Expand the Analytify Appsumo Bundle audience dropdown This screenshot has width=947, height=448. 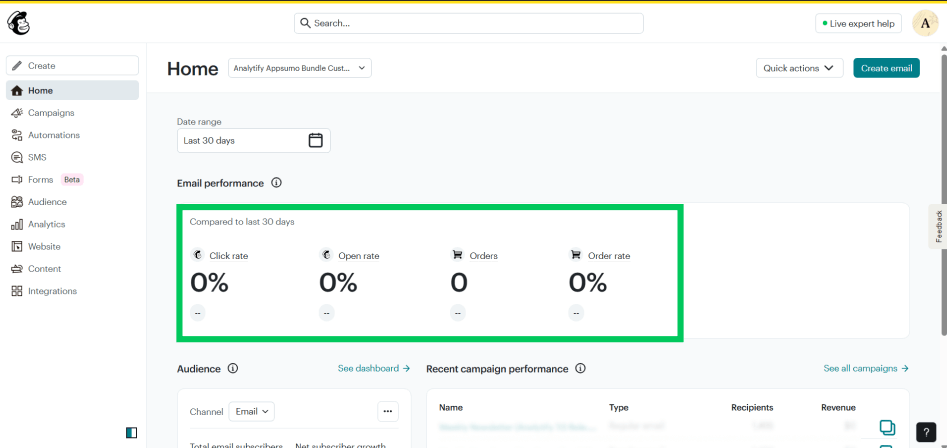click(300, 68)
